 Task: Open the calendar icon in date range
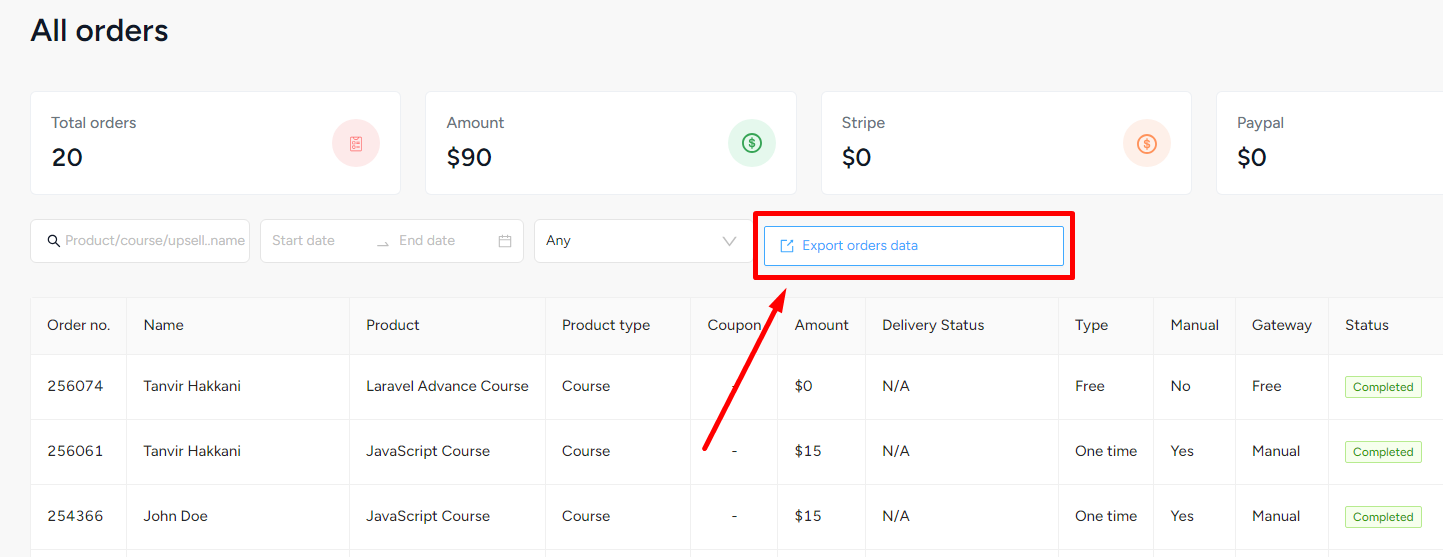point(505,241)
